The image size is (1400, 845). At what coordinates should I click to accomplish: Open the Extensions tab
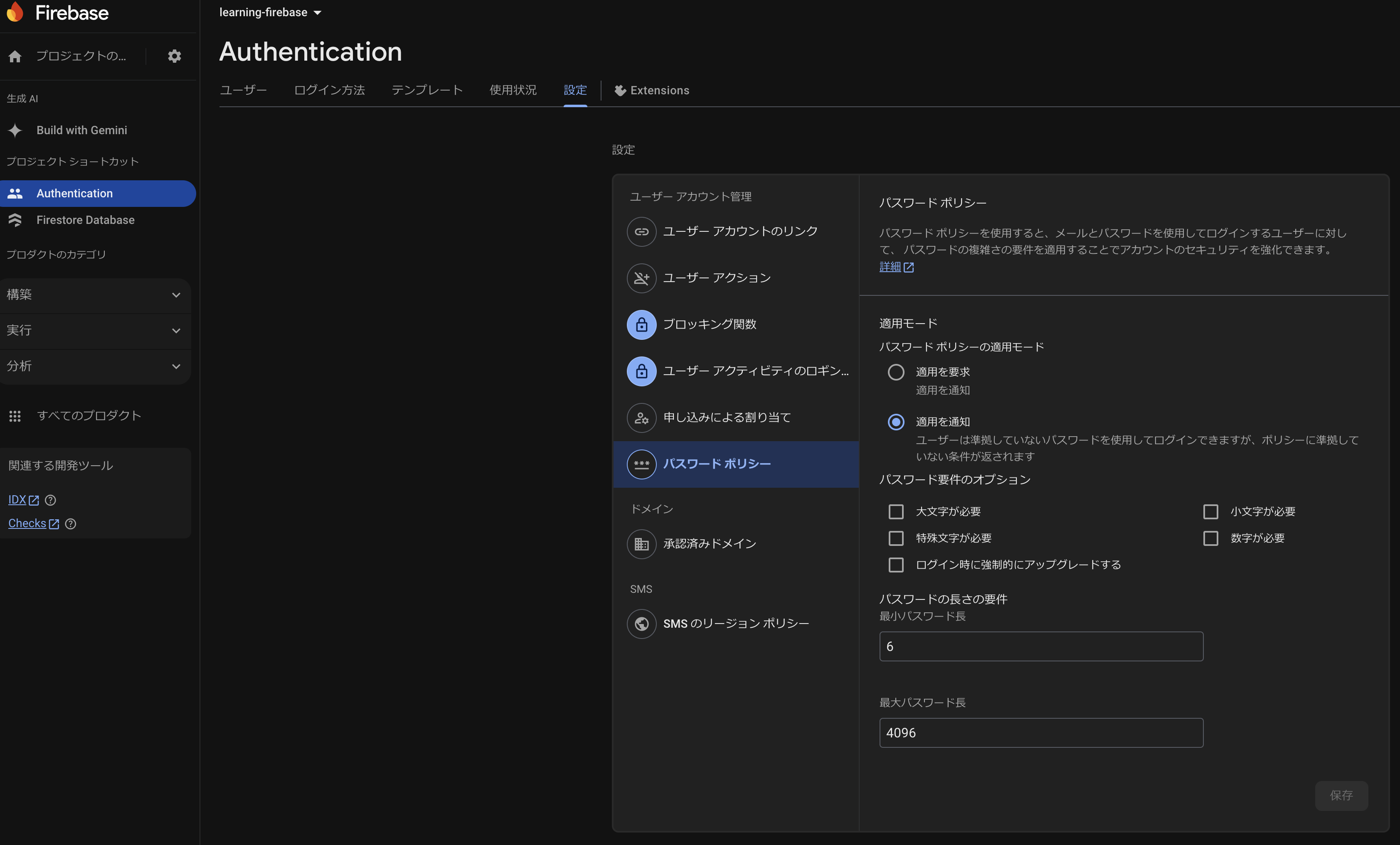click(652, 90)
